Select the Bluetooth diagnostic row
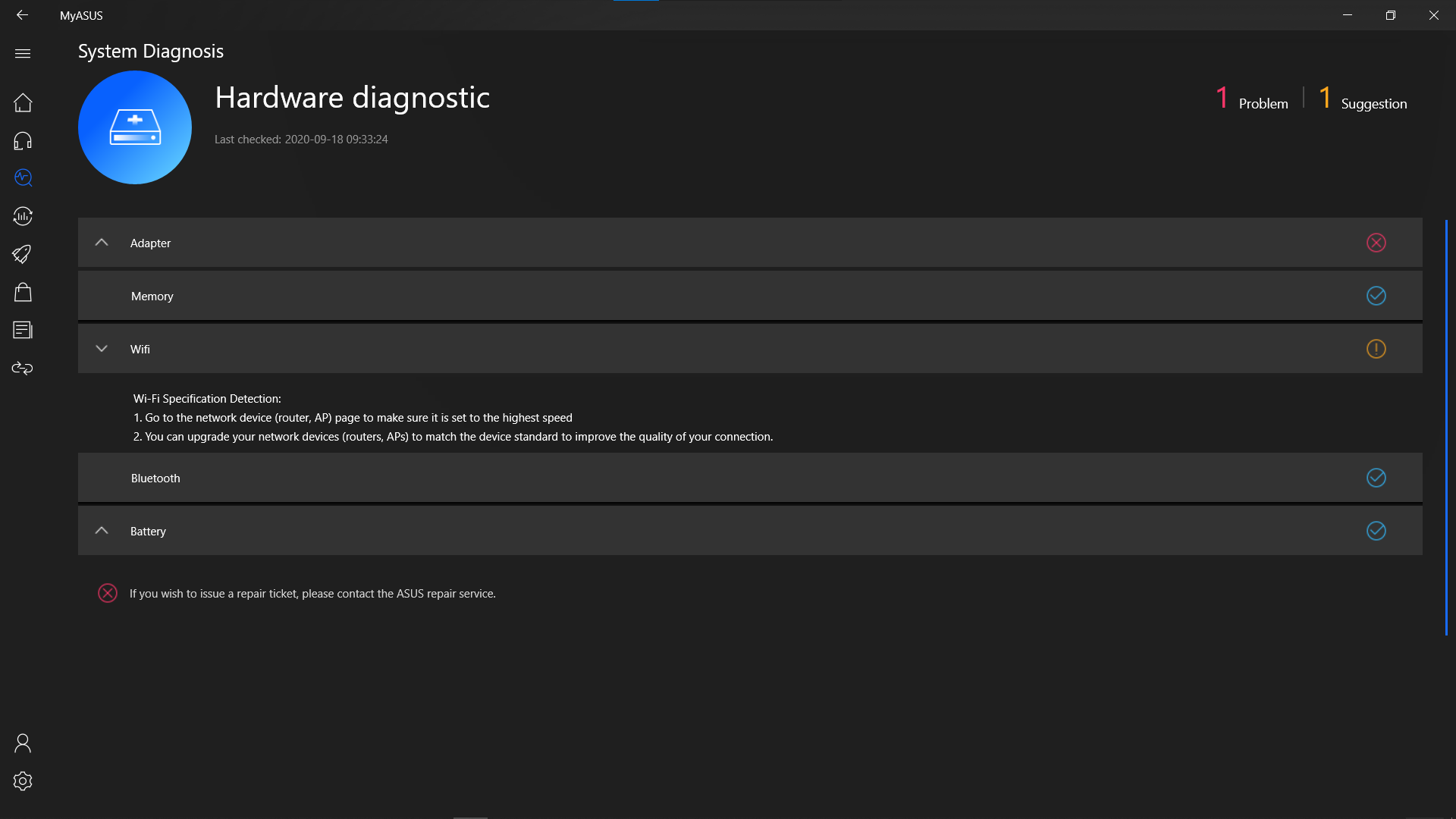Image resolution: width=1456 pixels, height=819 pixels. 750,478
